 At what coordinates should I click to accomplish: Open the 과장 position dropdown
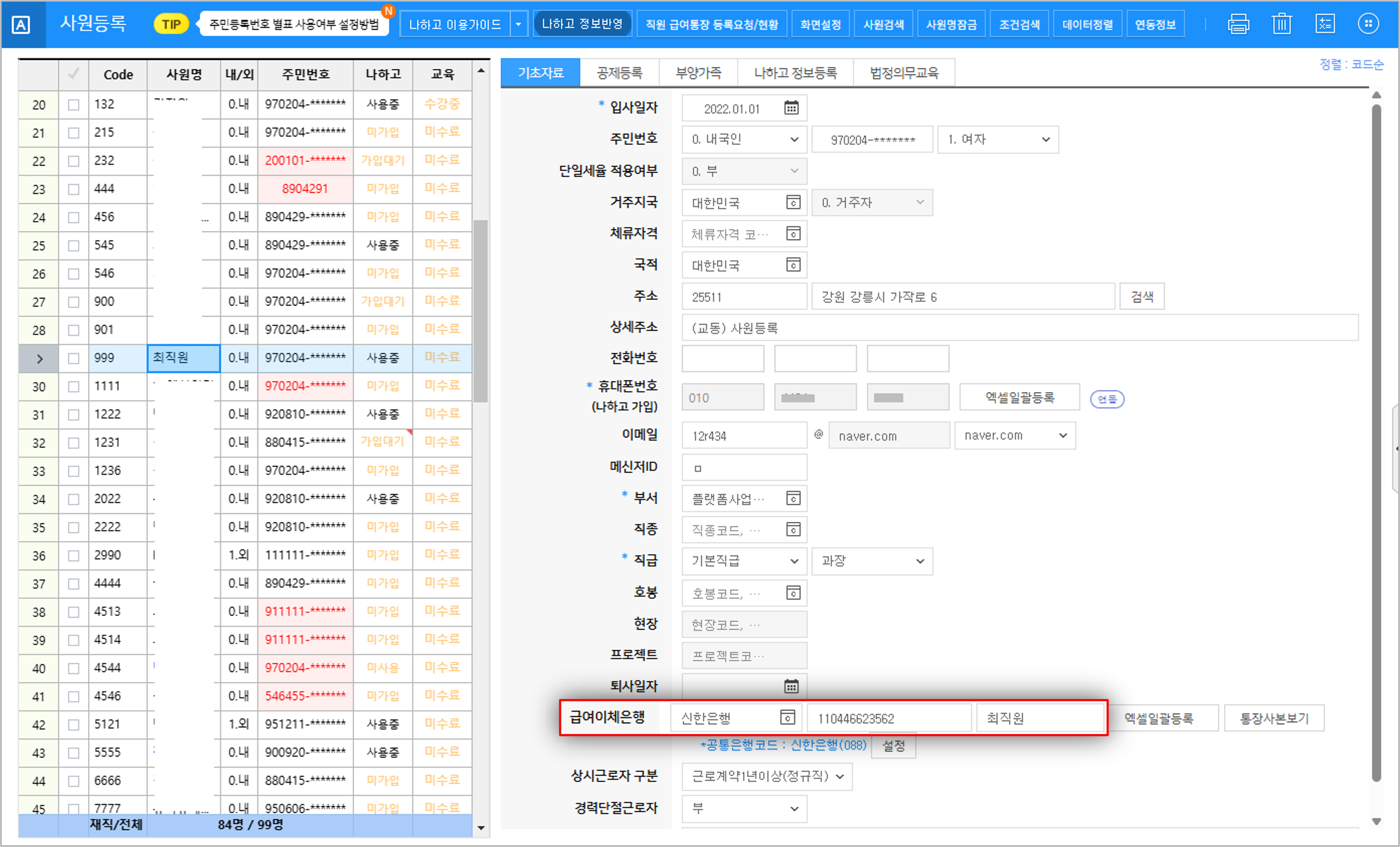point(872,561)
